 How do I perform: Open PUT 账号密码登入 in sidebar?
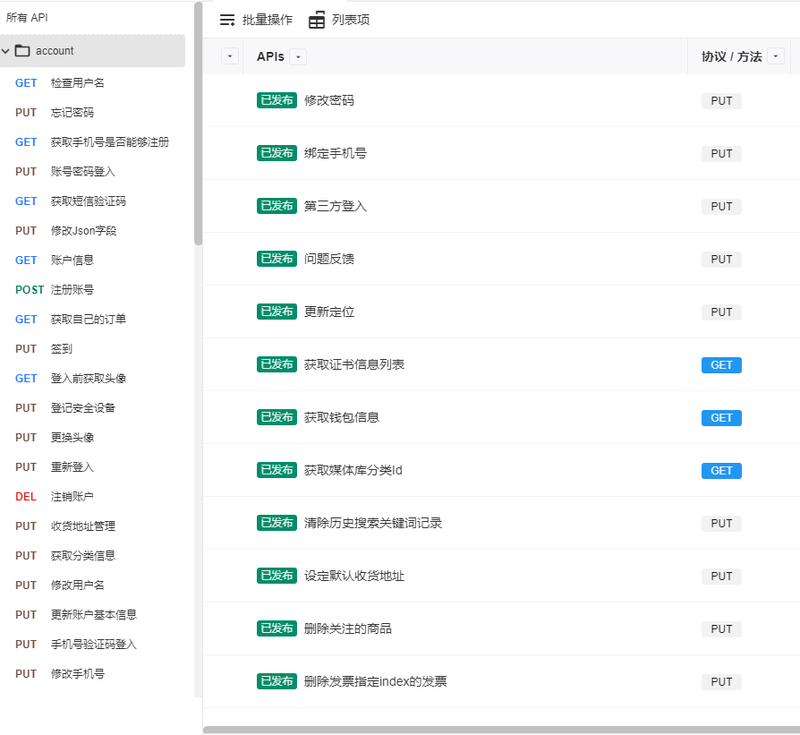point(92,171)
